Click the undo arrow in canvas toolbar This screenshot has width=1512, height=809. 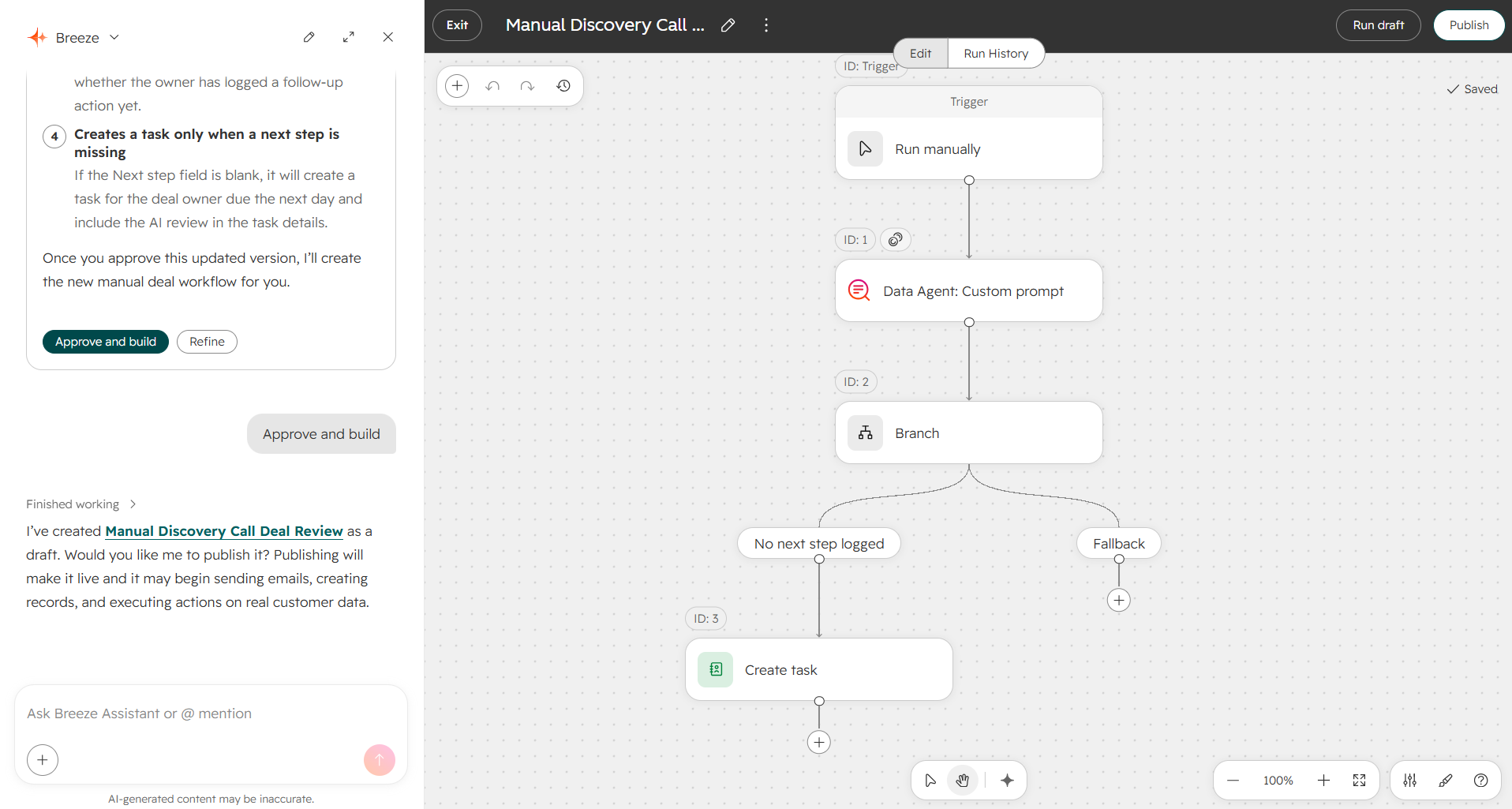click(492, 86)
